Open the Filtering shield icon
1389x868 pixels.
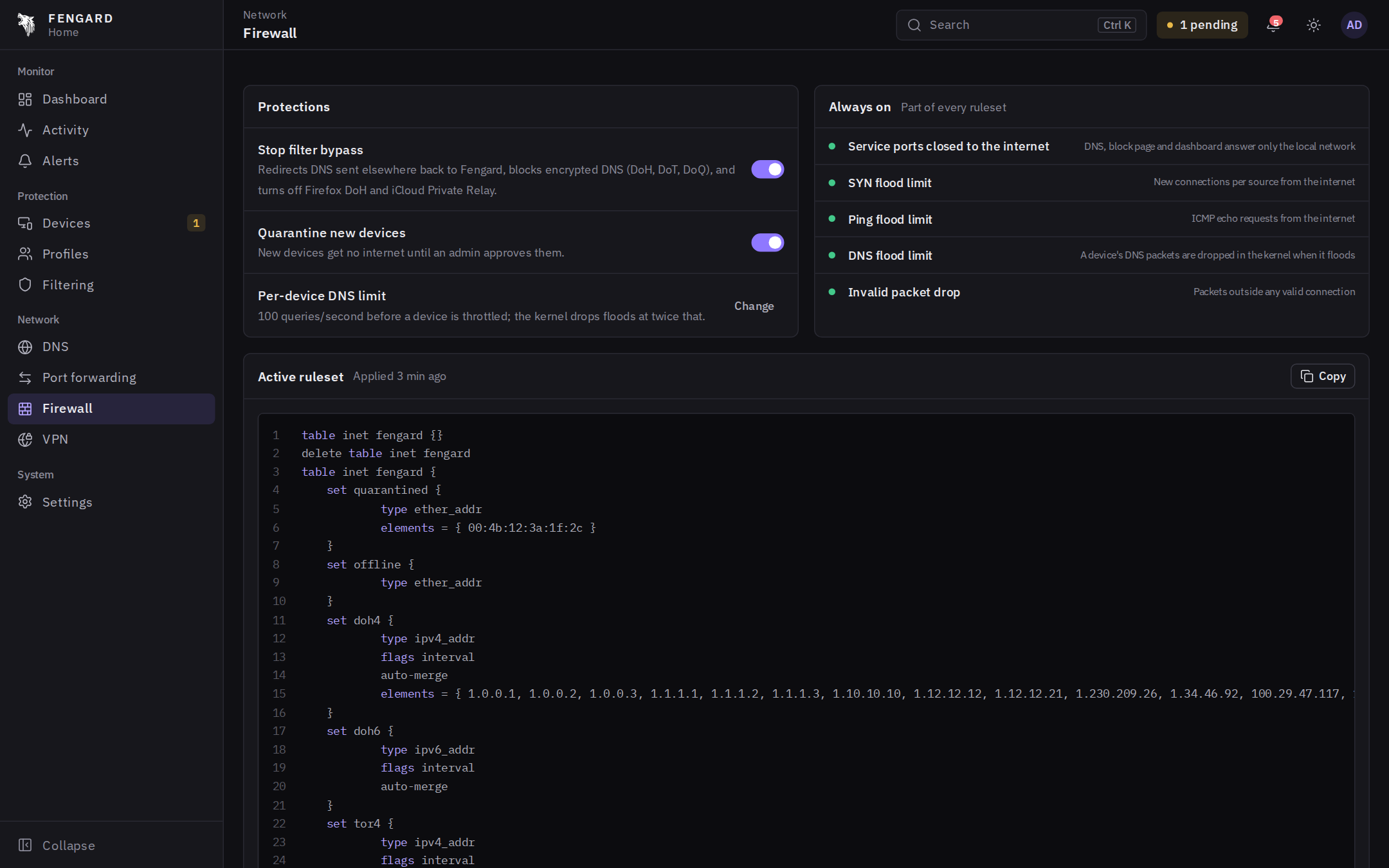25,285
